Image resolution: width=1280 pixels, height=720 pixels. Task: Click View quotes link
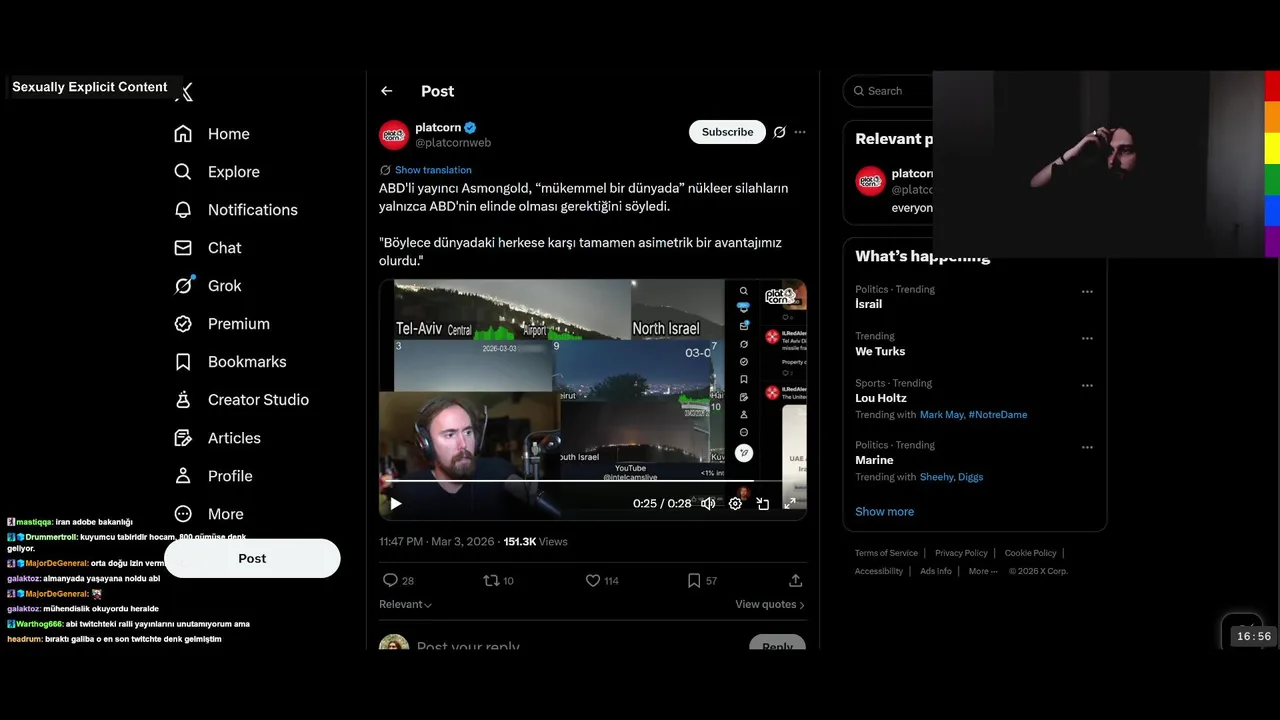click(770, 604)
